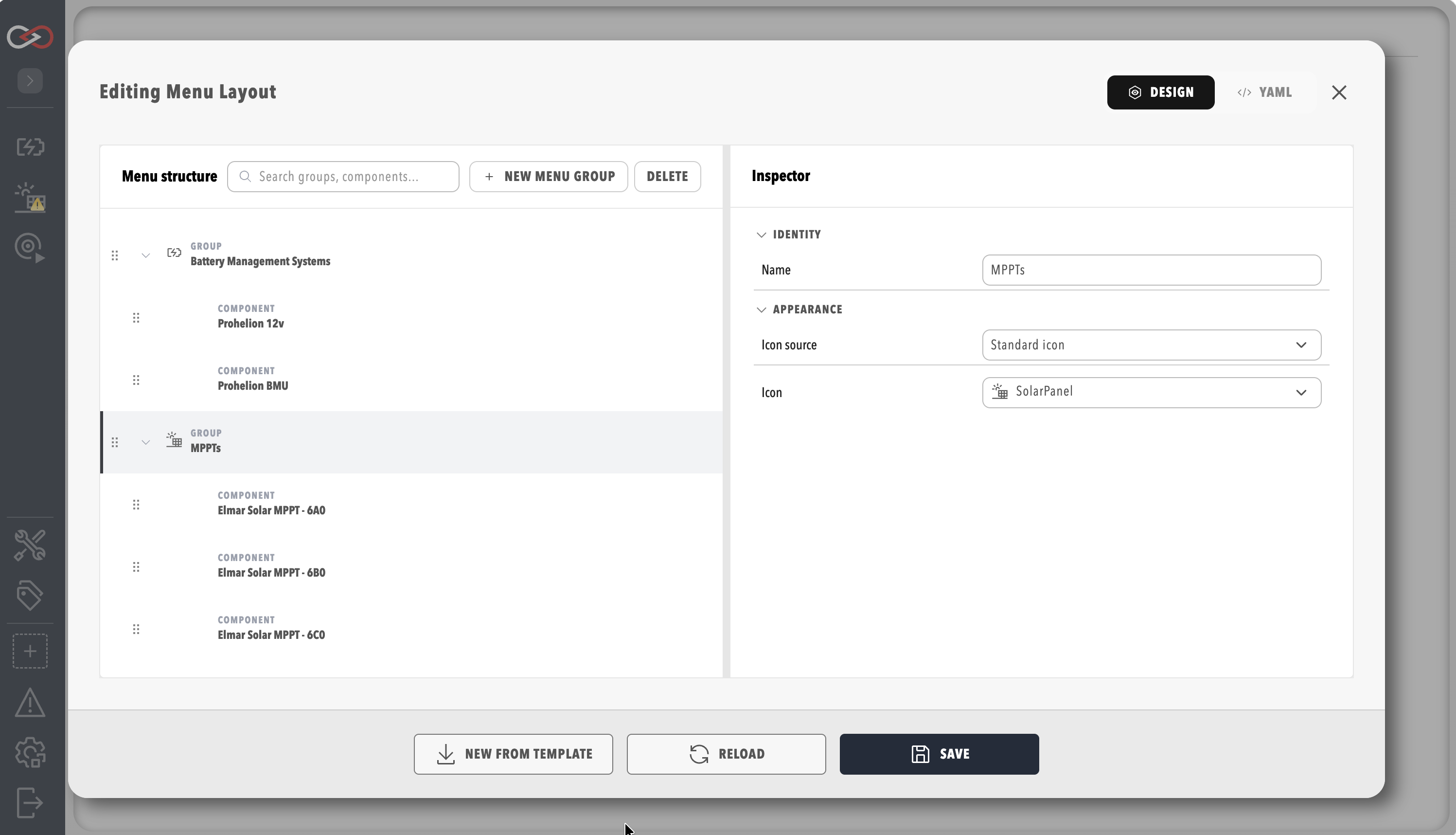The width and height of the screenshot is (1456, 835).
Task: Click the Name field containing MPPTs
Action: [1151, 270]
